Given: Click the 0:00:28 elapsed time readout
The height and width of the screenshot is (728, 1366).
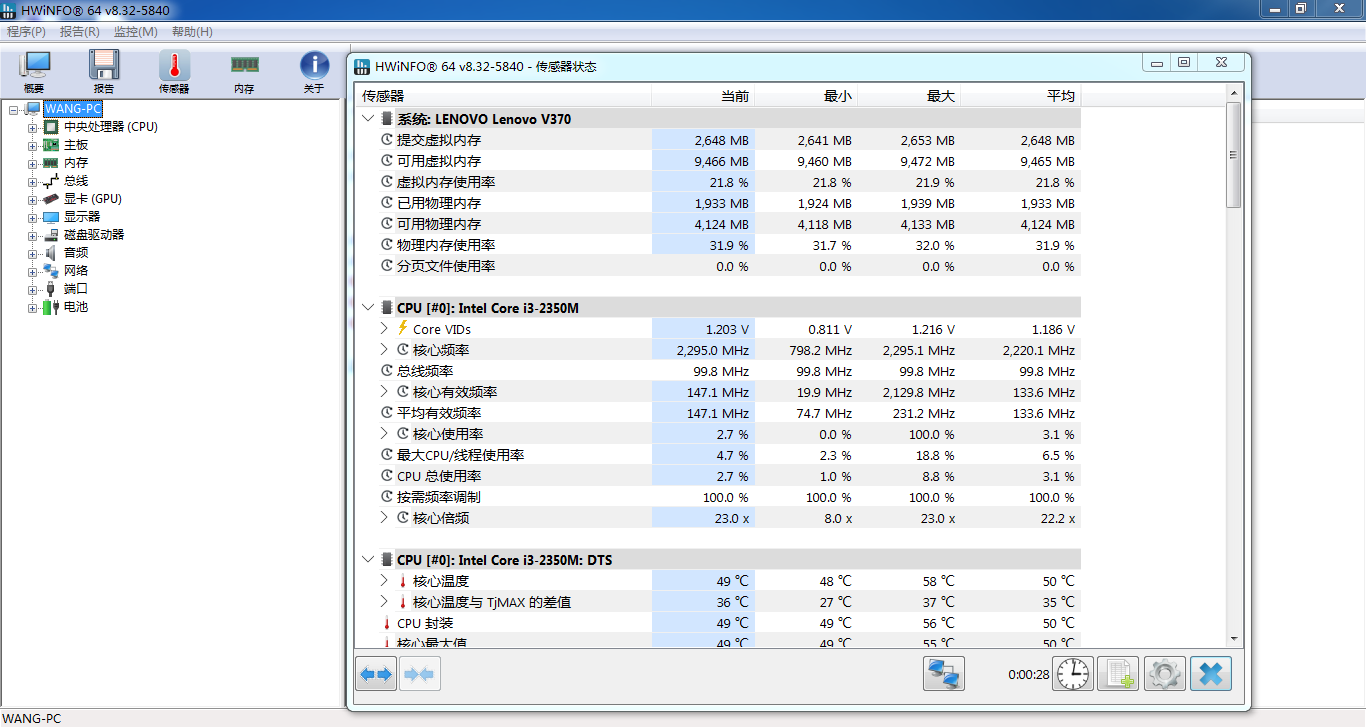Looking at the screenshot, I should click(1029, 675).
